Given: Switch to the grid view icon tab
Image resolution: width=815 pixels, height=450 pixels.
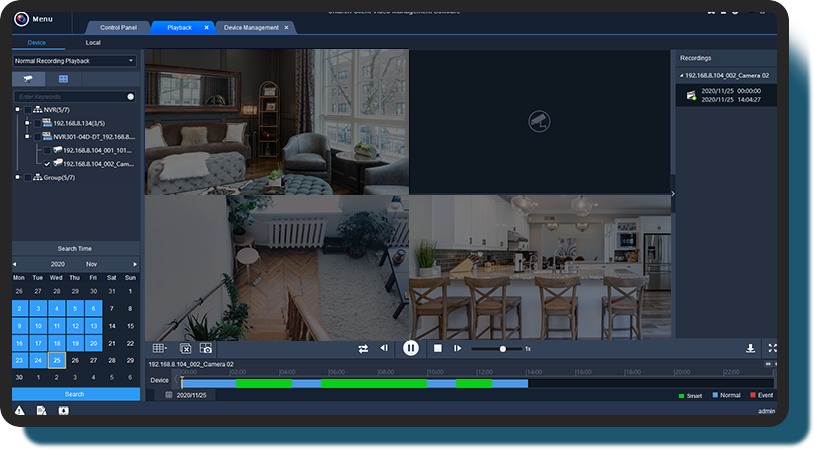Looking at the screenshot, I should click(63, 78).
